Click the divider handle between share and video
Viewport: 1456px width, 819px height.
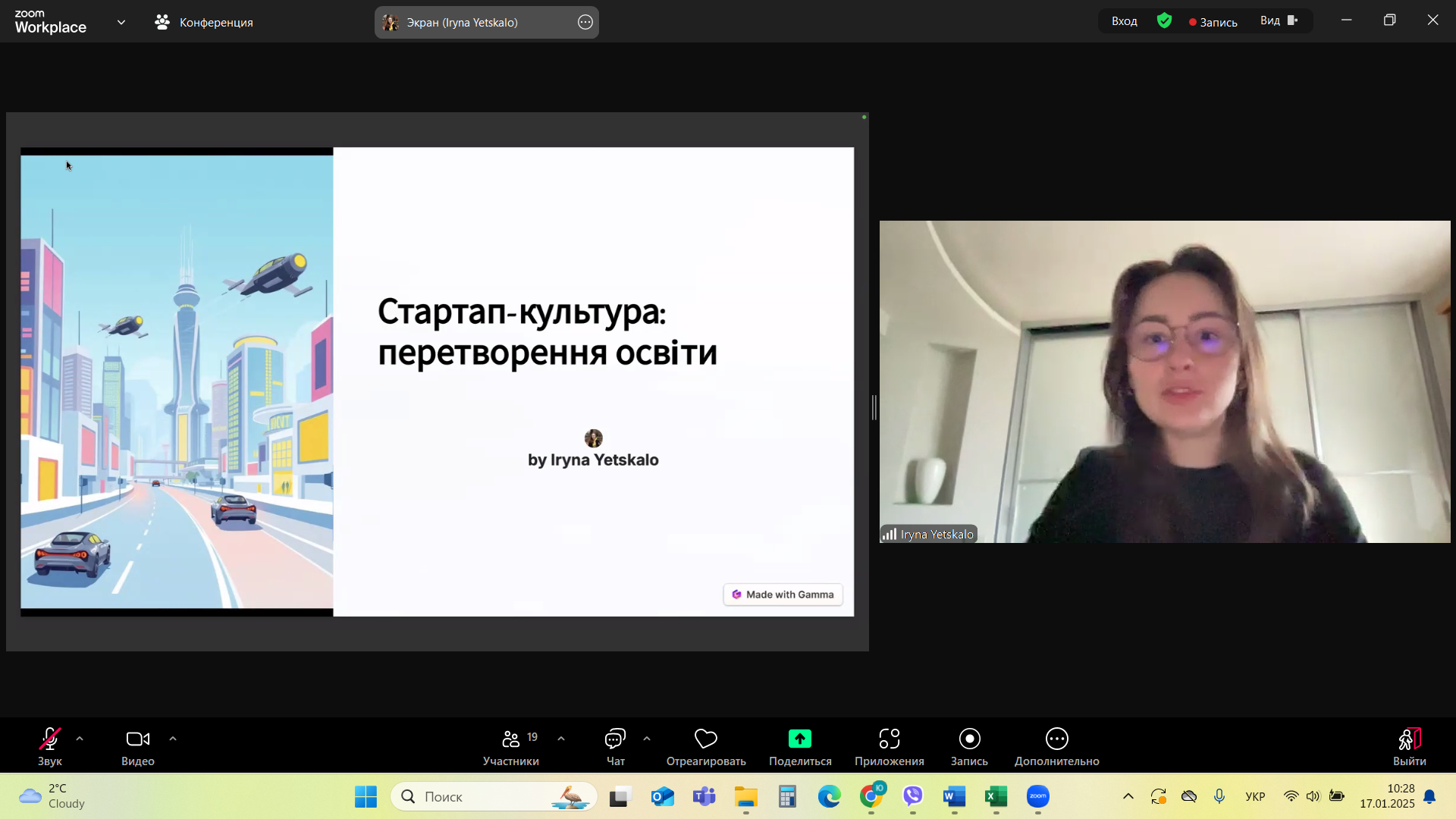tap(874, 407)
